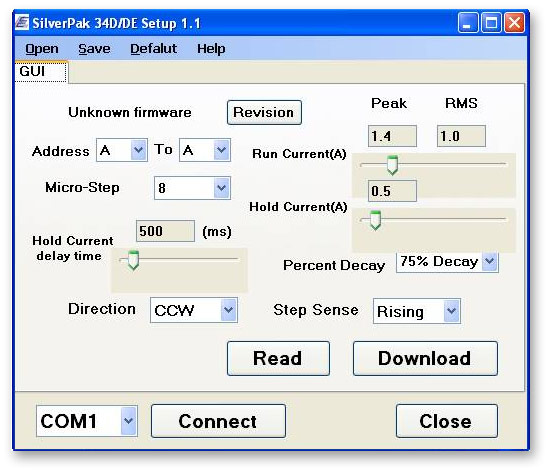Click the Revision button
The image size is (550, 475).
264,113
